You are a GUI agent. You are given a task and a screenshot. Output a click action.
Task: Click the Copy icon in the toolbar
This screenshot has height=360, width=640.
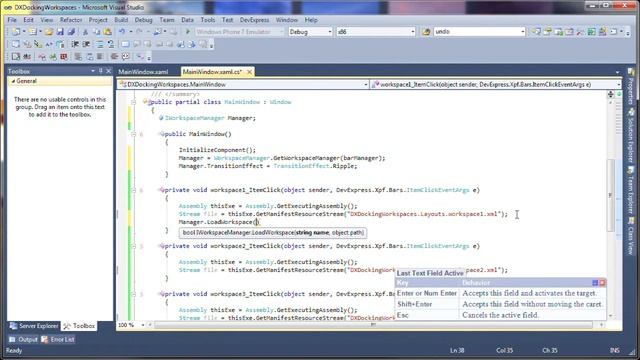tap(96, 32)
